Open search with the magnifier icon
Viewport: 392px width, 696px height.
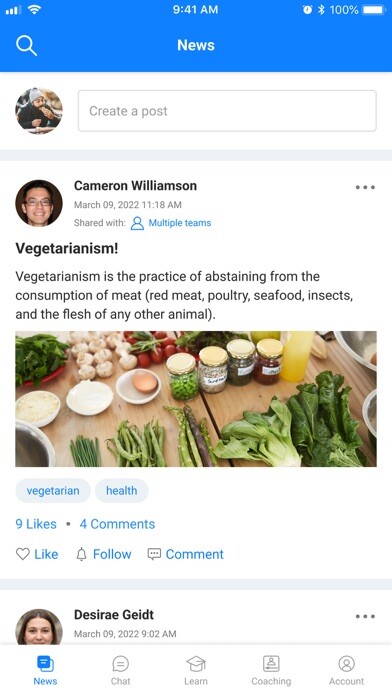click(x=26, y=45)
